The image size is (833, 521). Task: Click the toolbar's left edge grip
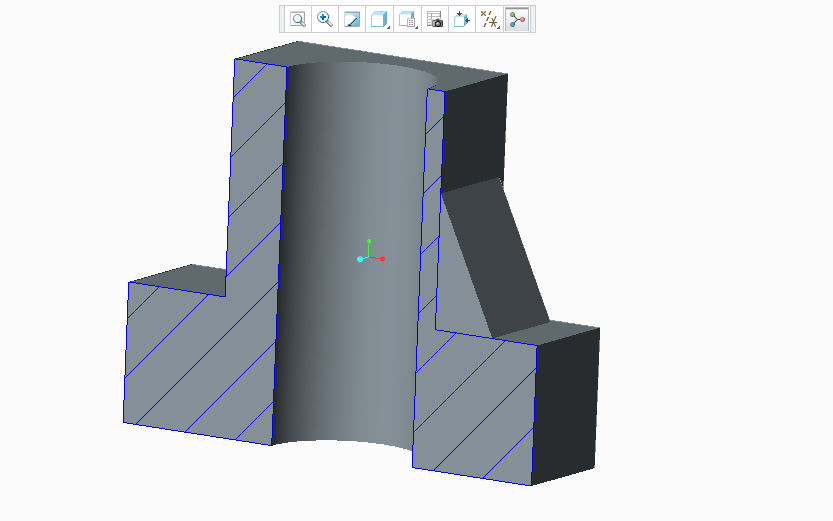[283, 19]
